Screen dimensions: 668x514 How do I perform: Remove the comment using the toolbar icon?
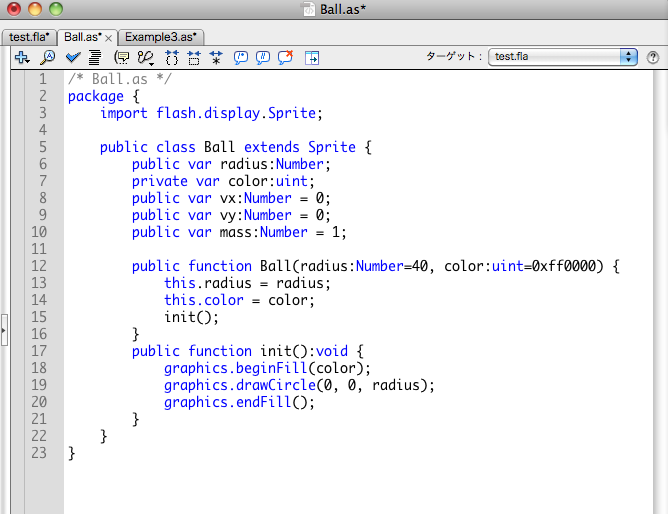[285, 58]
